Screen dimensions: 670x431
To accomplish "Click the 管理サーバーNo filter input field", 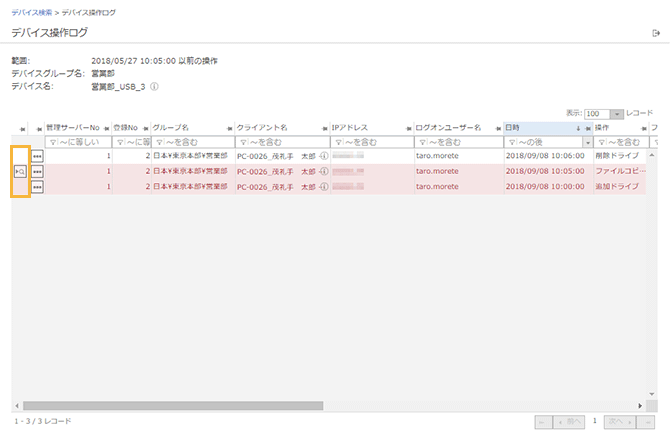I will click(82, 142).
